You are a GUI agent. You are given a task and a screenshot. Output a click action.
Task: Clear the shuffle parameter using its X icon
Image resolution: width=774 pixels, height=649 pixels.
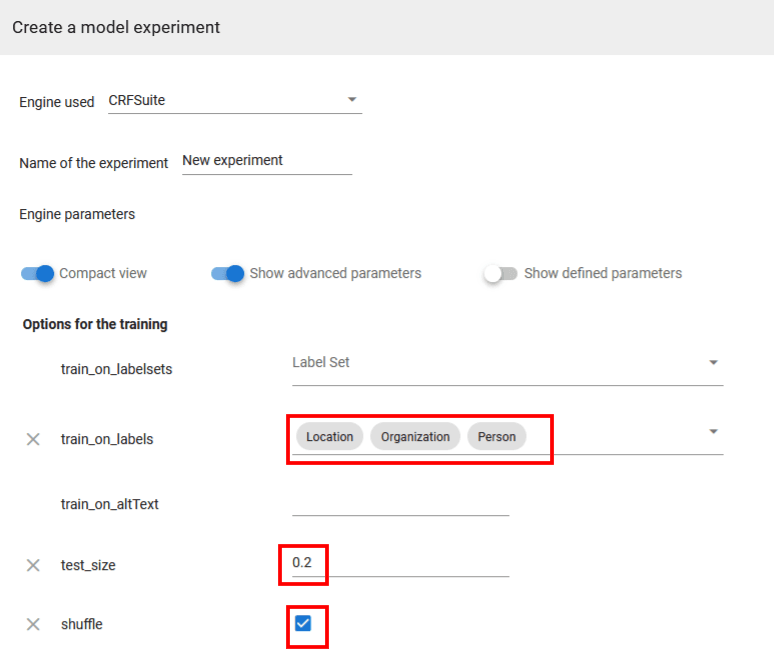point(33,625)
